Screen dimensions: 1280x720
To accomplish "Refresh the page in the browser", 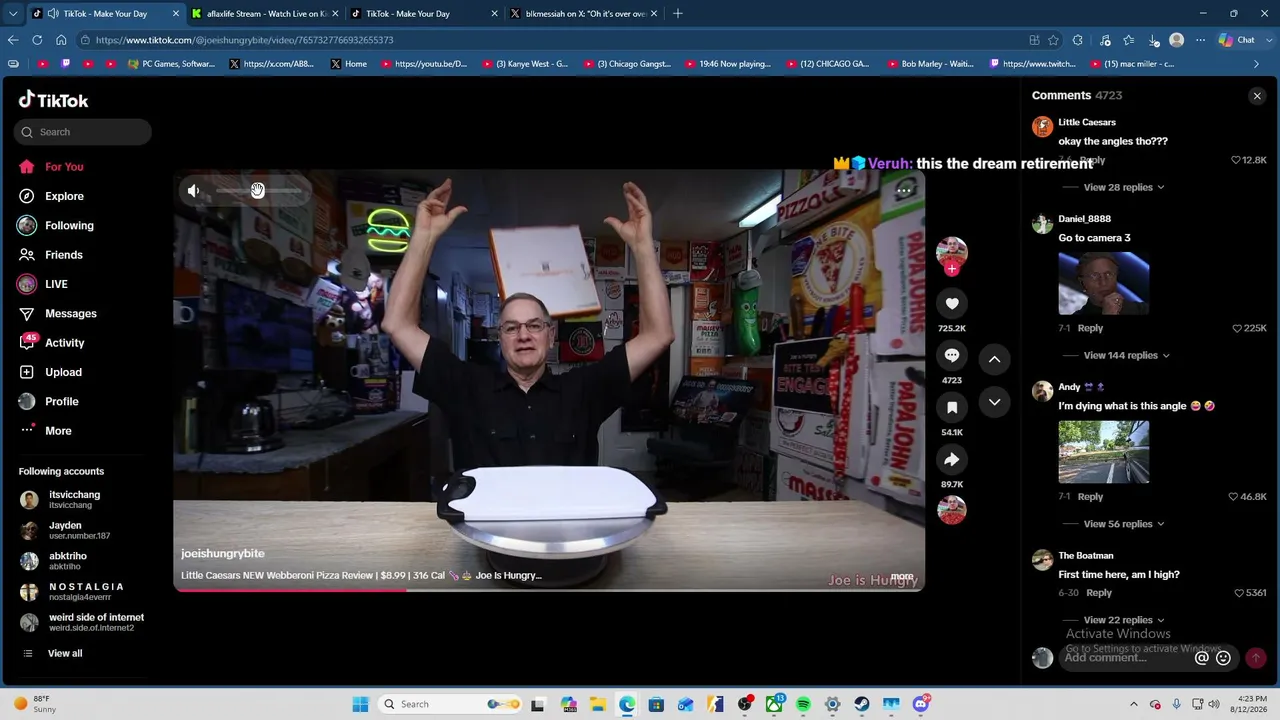I will pyautogui.click(x=37, y=40).
